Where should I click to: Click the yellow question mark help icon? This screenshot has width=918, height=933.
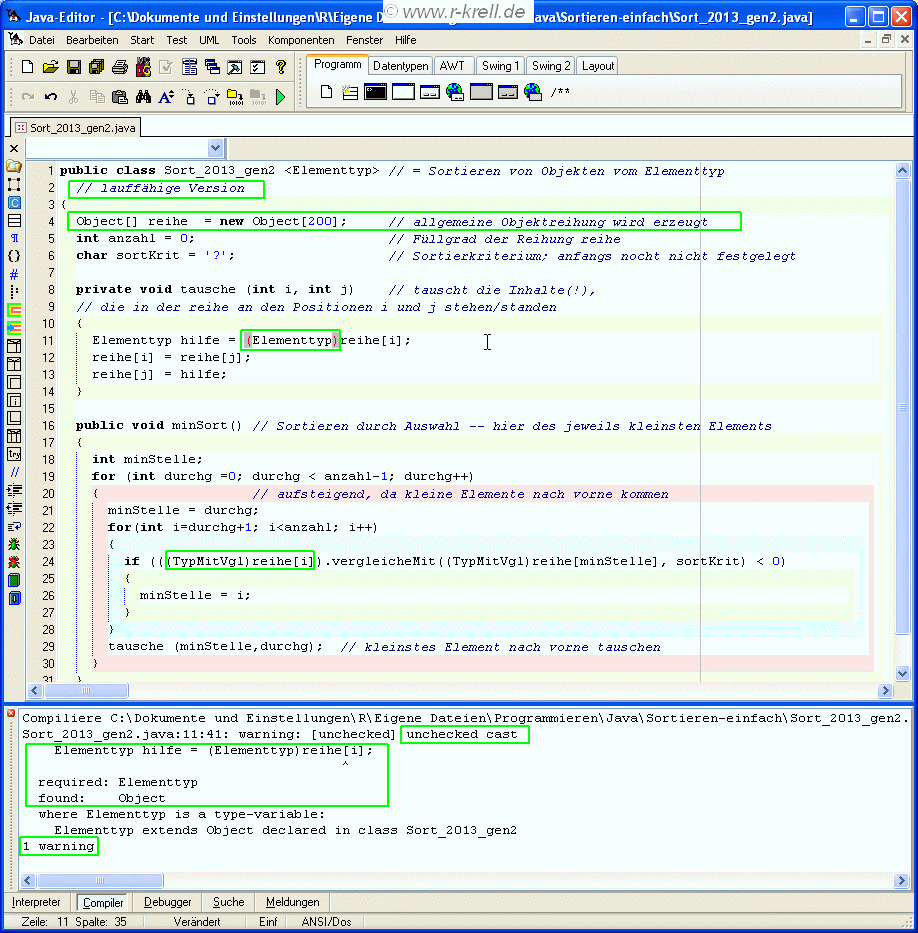pyautogui.click(x=281, y=67)
